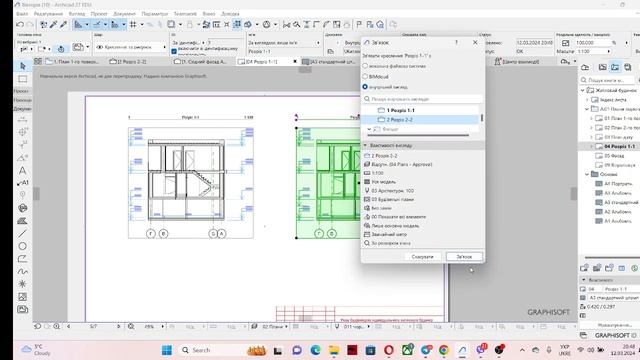Switch to the '2 Розріз 2-2' tab
Screen dimensions: 640x360
128,62
